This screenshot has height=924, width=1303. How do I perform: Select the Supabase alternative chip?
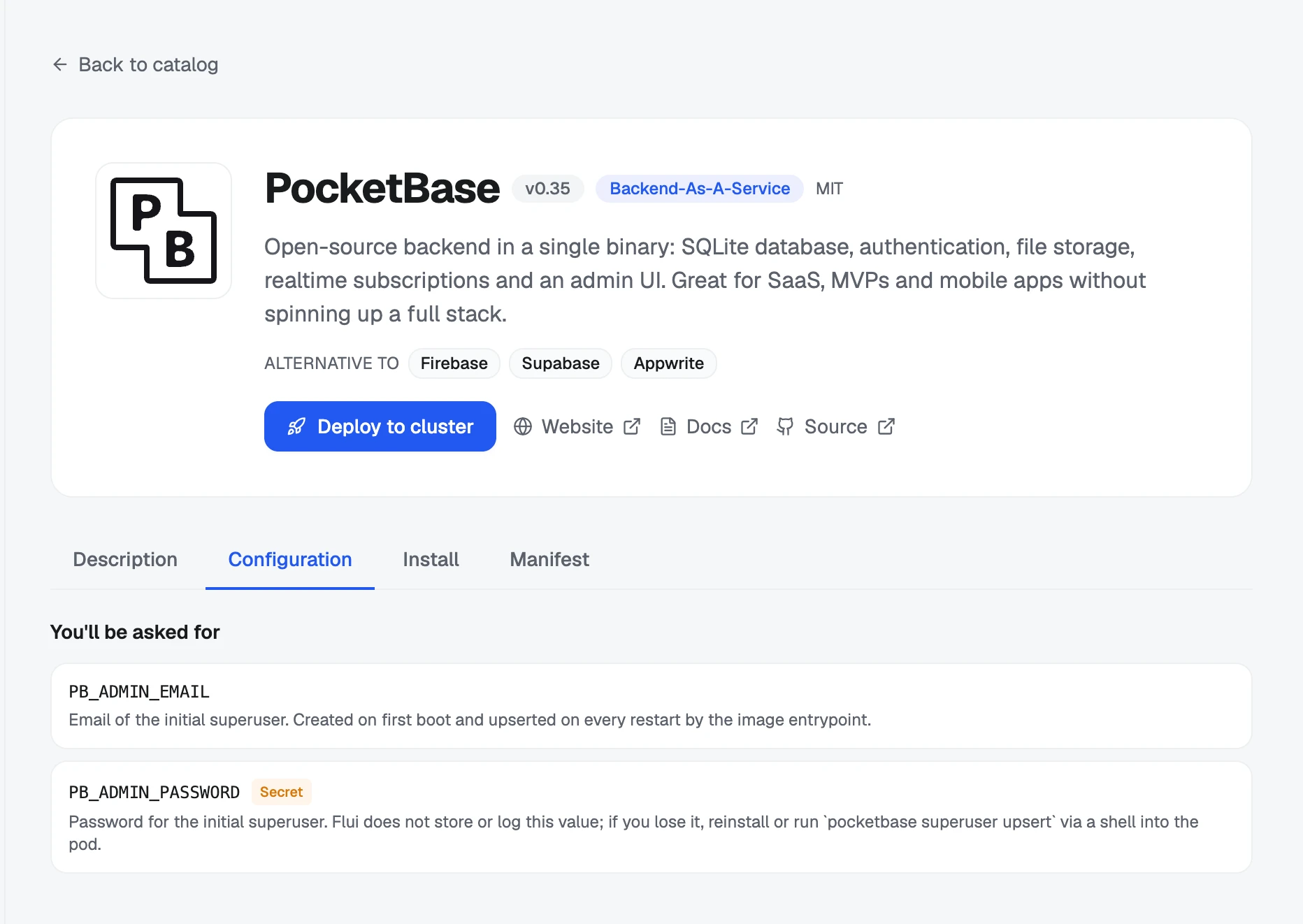coord(561,363)
